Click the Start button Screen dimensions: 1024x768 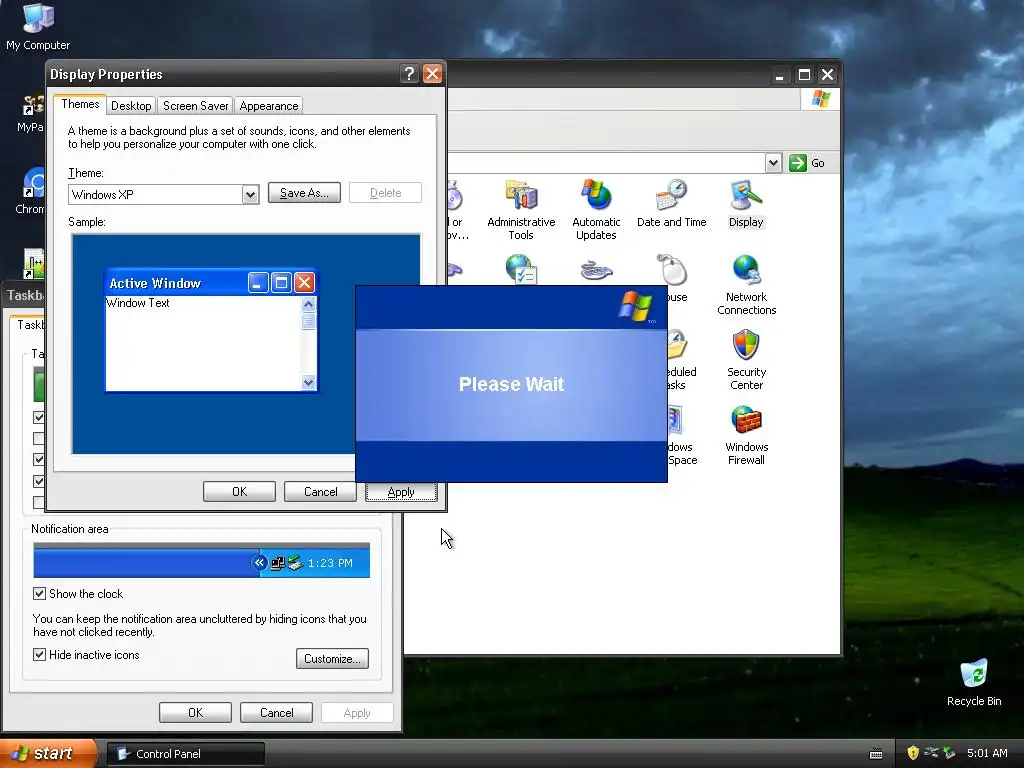pos(48,753)
